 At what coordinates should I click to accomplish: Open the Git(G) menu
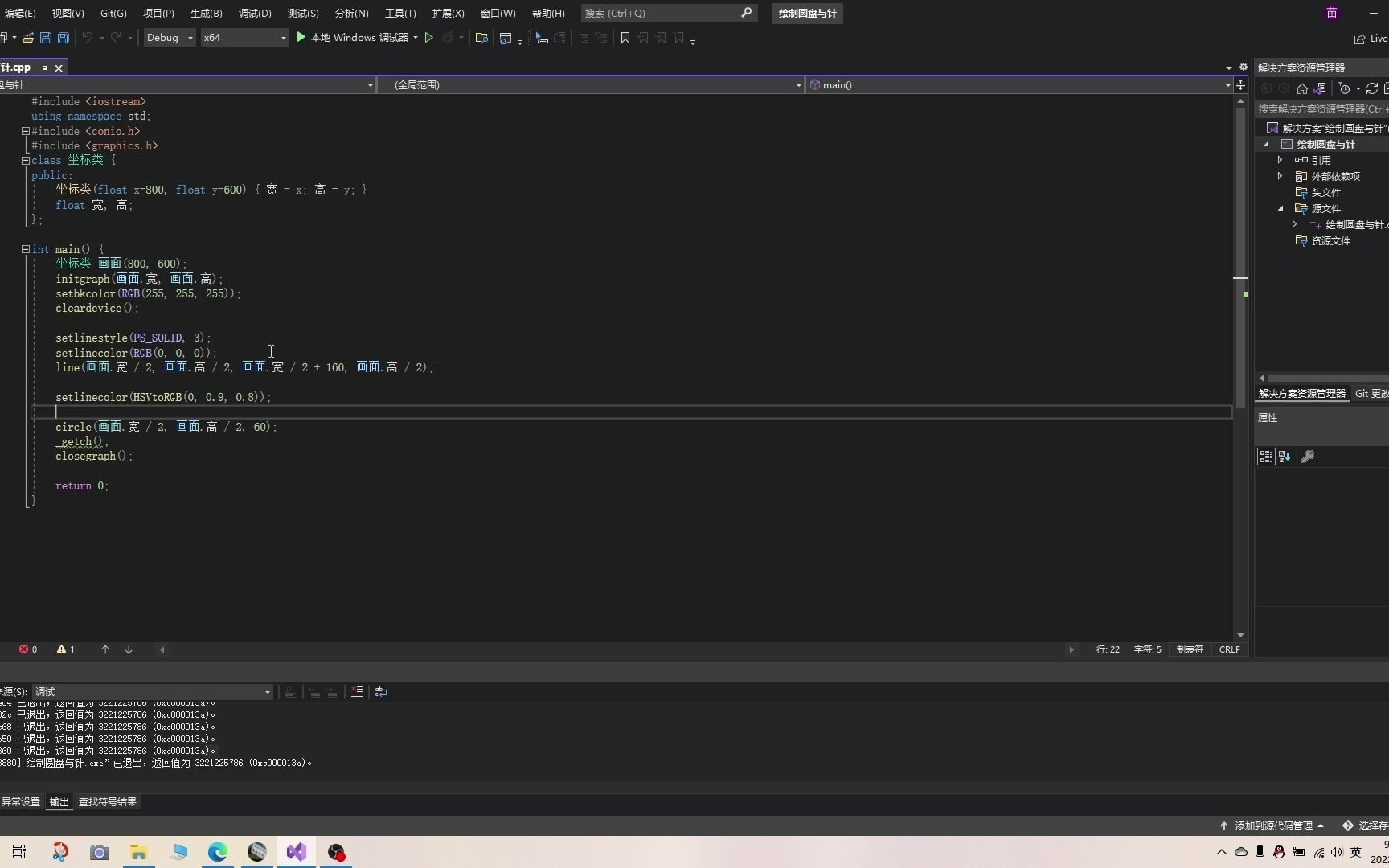[x=113, y=13]
